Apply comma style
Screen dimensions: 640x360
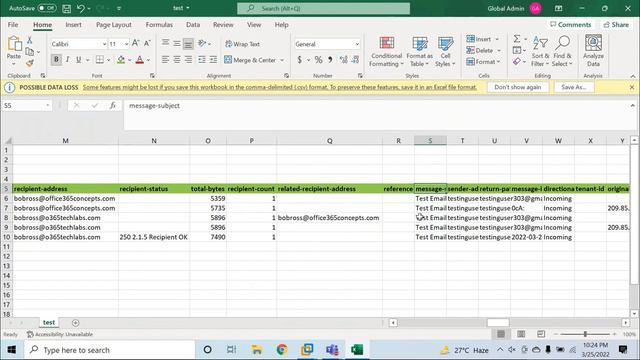[x=330, y=60]
